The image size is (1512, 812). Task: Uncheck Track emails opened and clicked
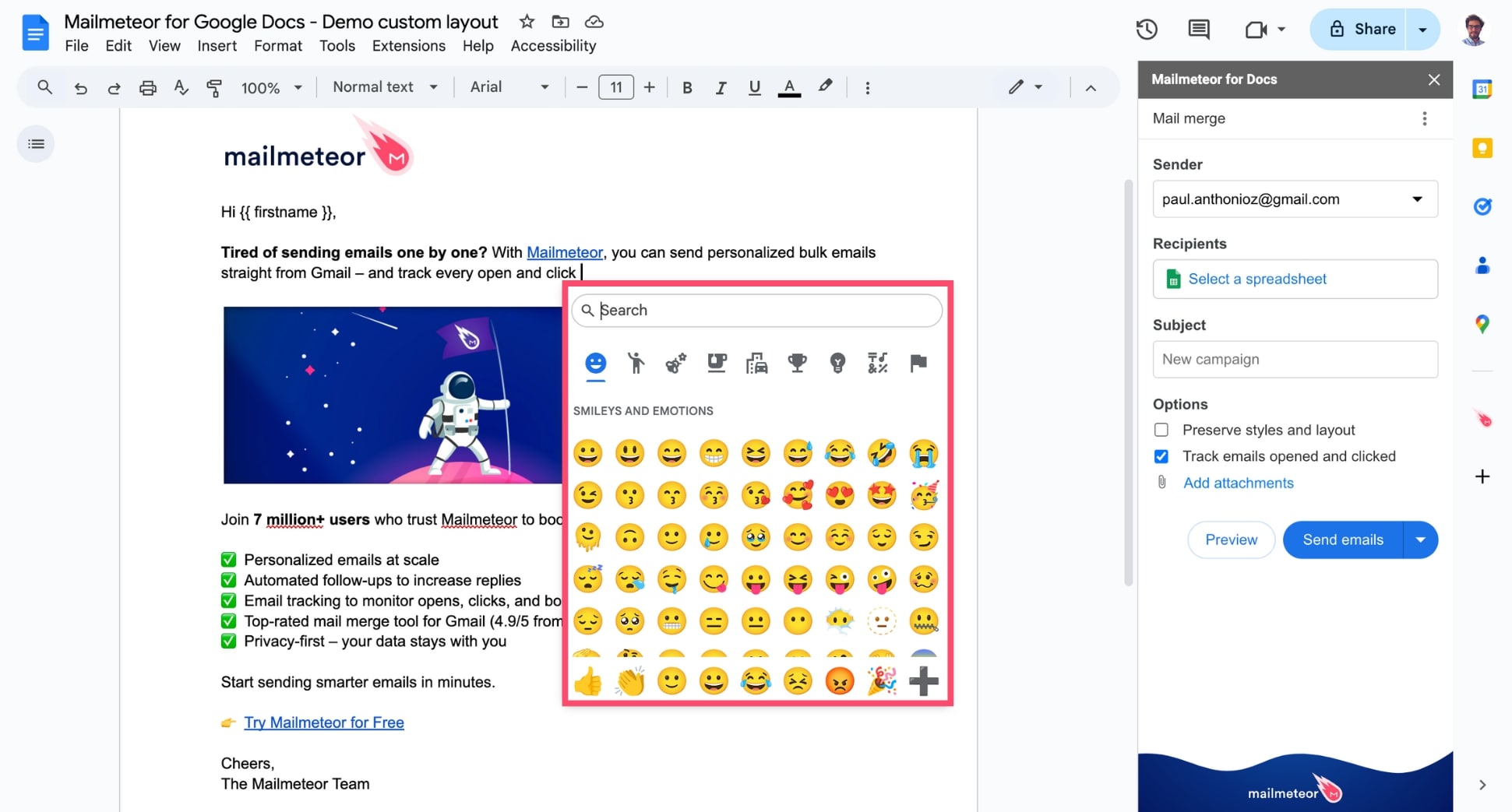pyautogui.click(x=1161, y=456)
